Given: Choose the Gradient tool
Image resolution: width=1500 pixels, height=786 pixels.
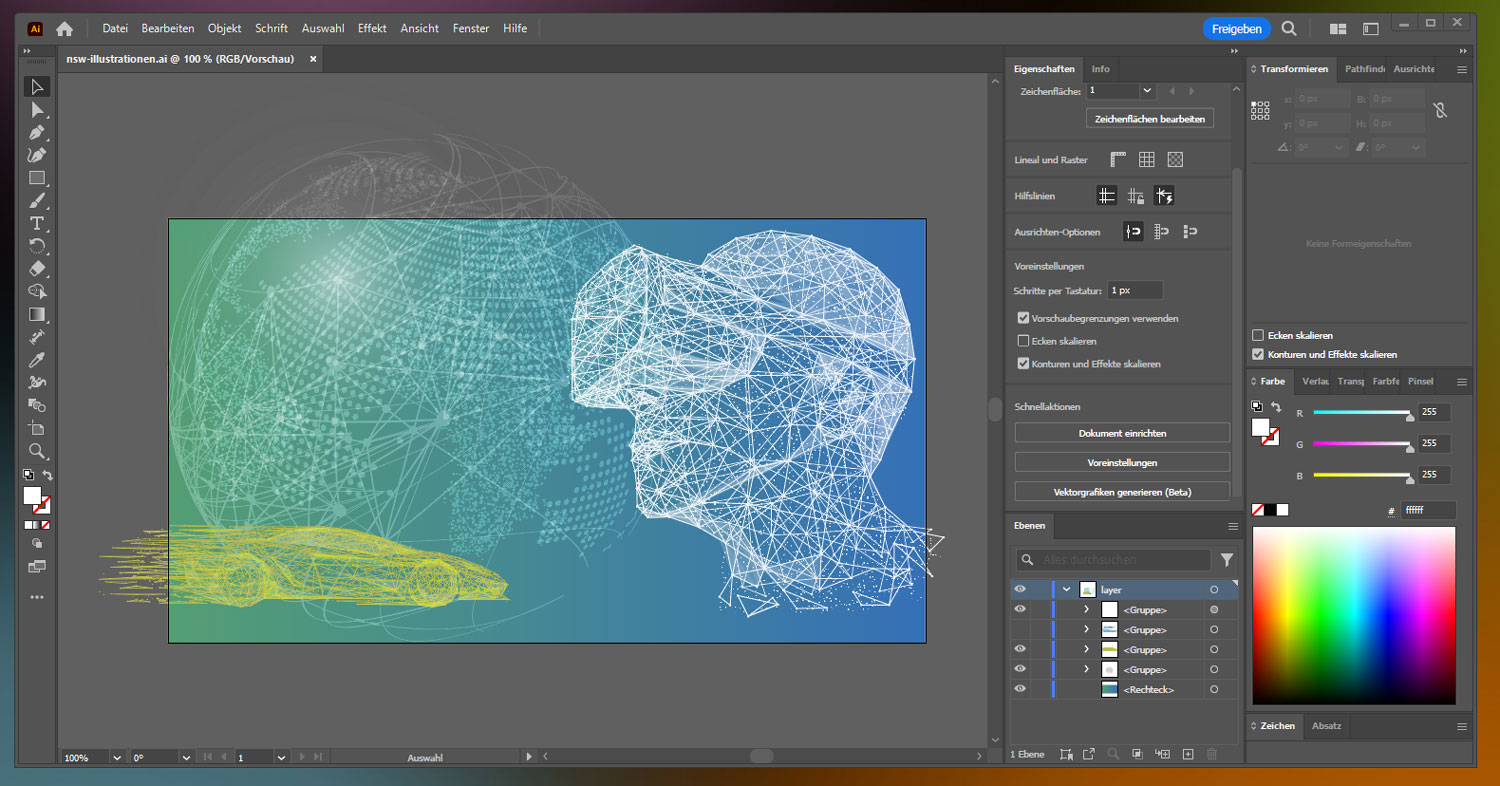Looking at the screenshot, I should (x=37, y=314).
